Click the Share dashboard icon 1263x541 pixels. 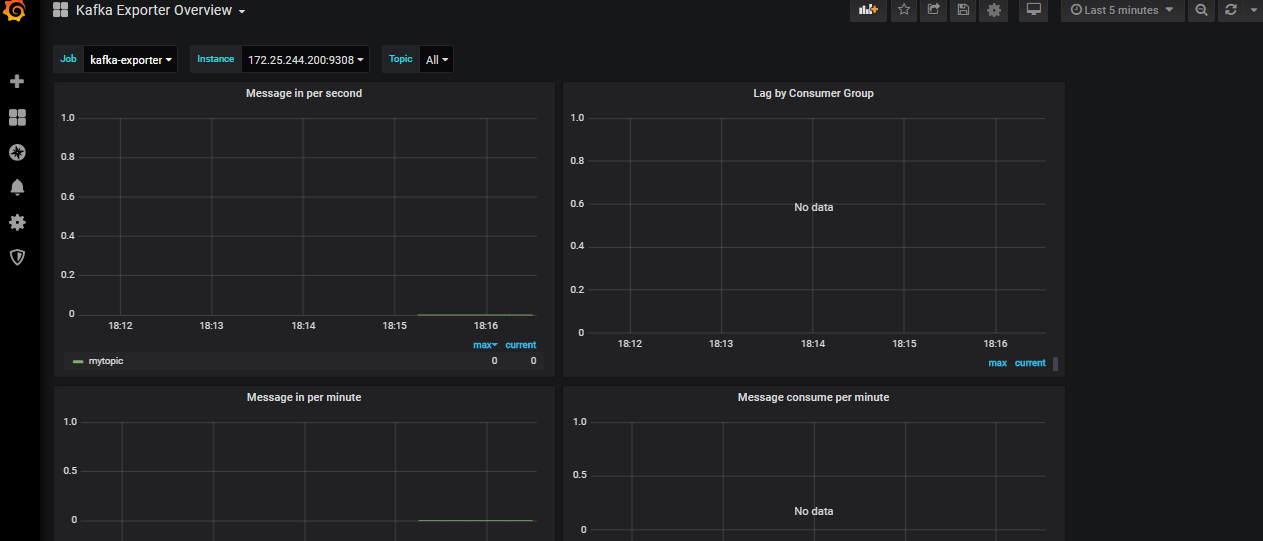pos(934,10)
